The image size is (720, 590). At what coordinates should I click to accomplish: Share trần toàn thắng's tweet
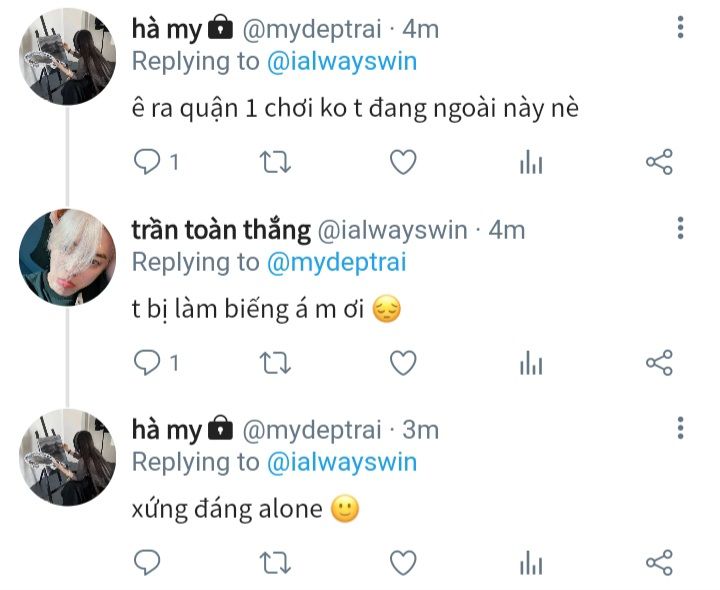pos(659,363)
